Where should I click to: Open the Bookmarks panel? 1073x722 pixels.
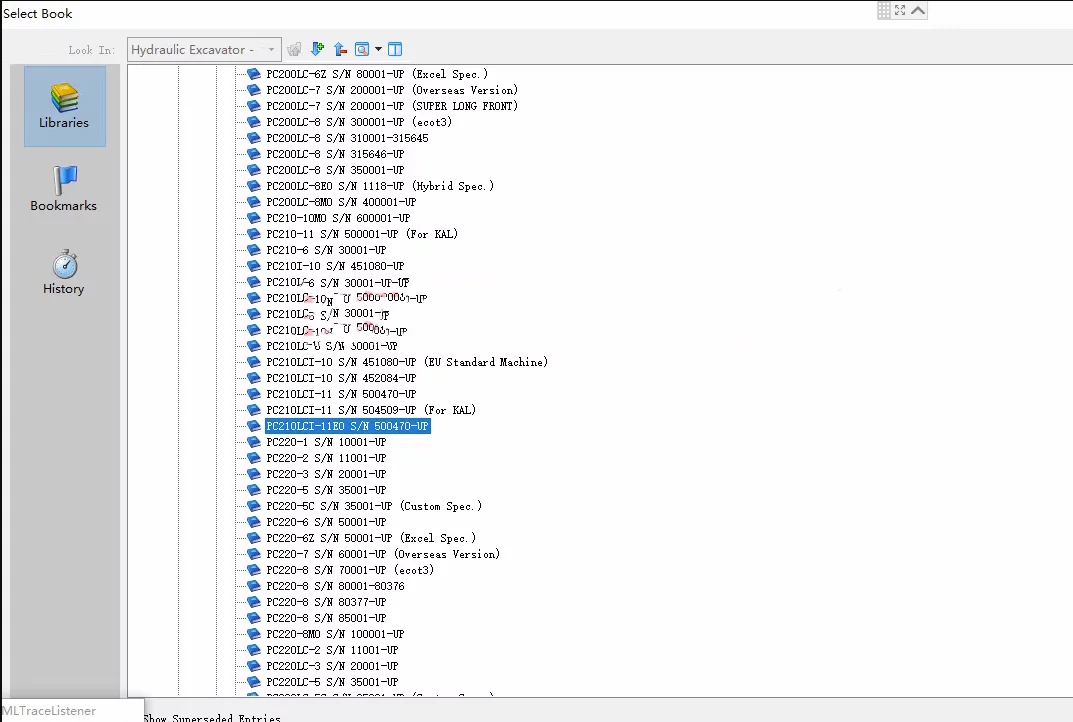click(64, 189)
